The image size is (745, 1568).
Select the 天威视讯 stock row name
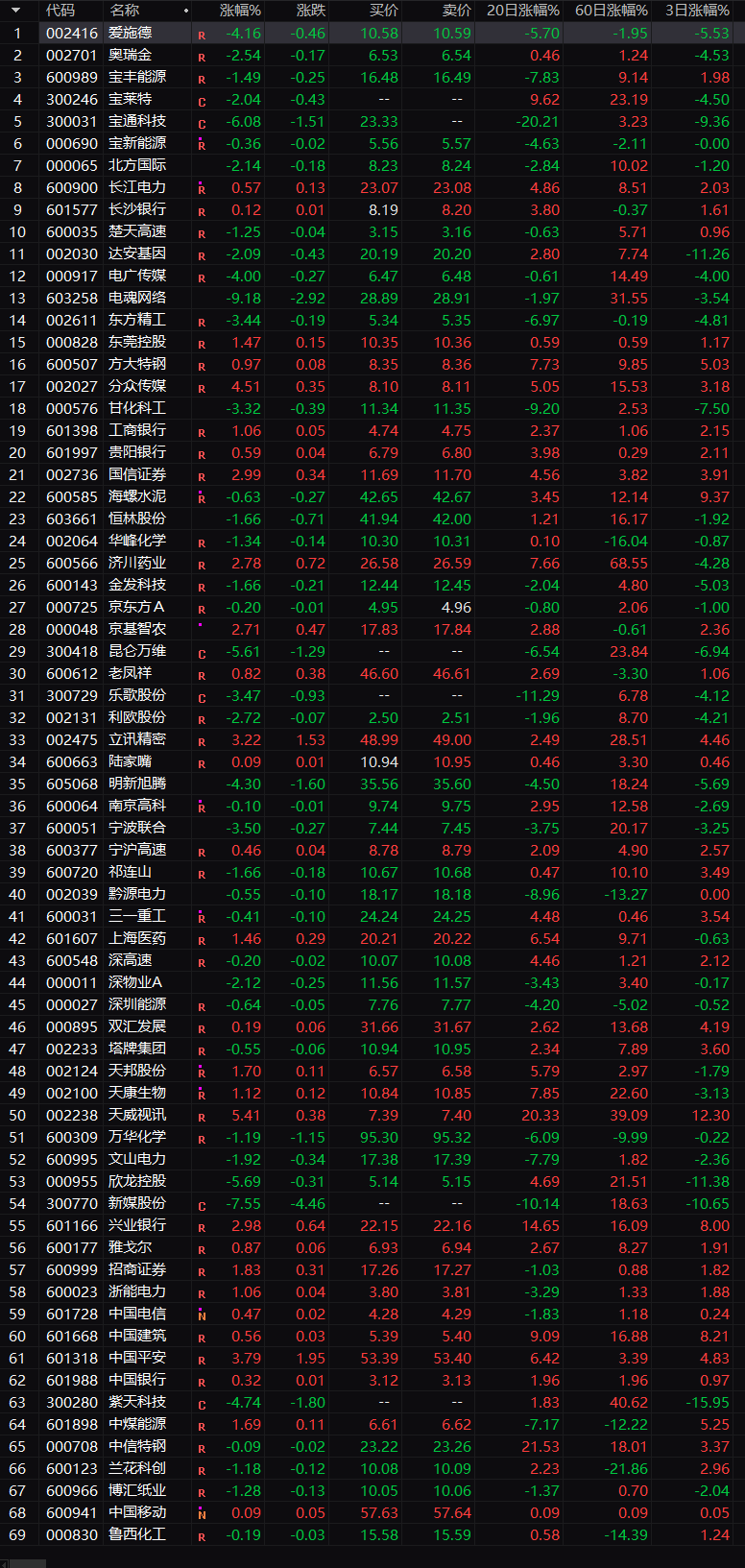click(x=137, y=1115)
